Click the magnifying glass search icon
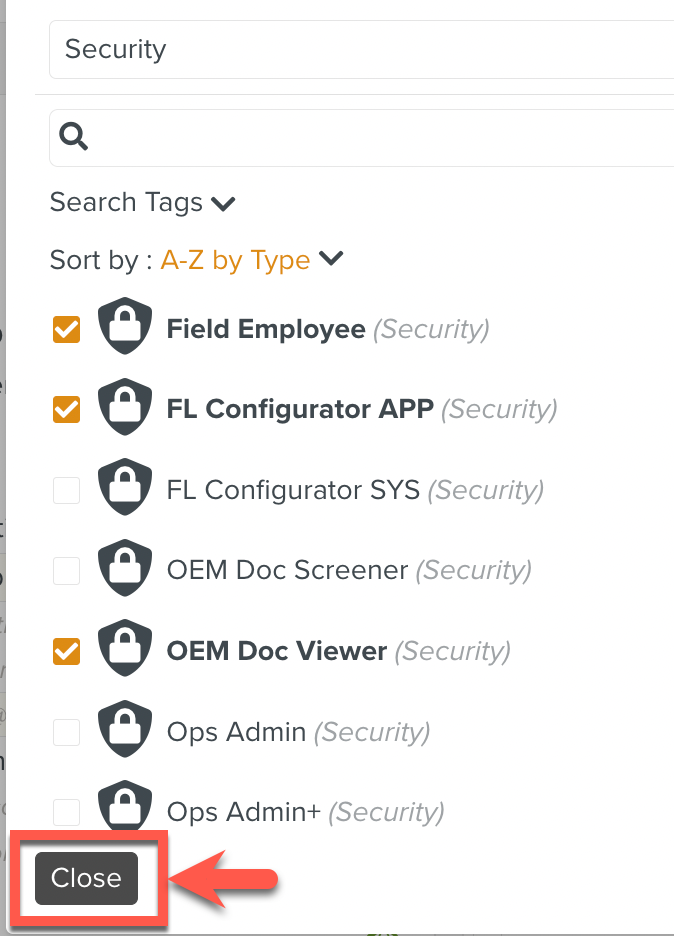 (x=73, y=136)
